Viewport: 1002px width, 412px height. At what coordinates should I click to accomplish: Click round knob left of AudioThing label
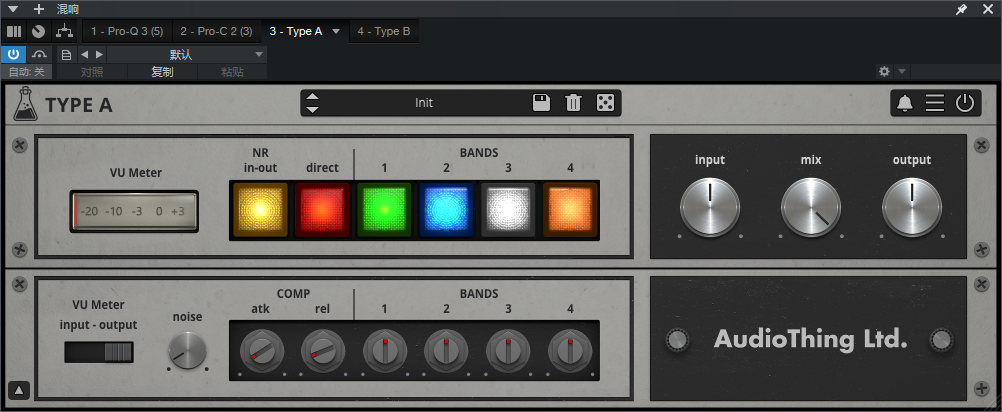[x=677, y=340]
